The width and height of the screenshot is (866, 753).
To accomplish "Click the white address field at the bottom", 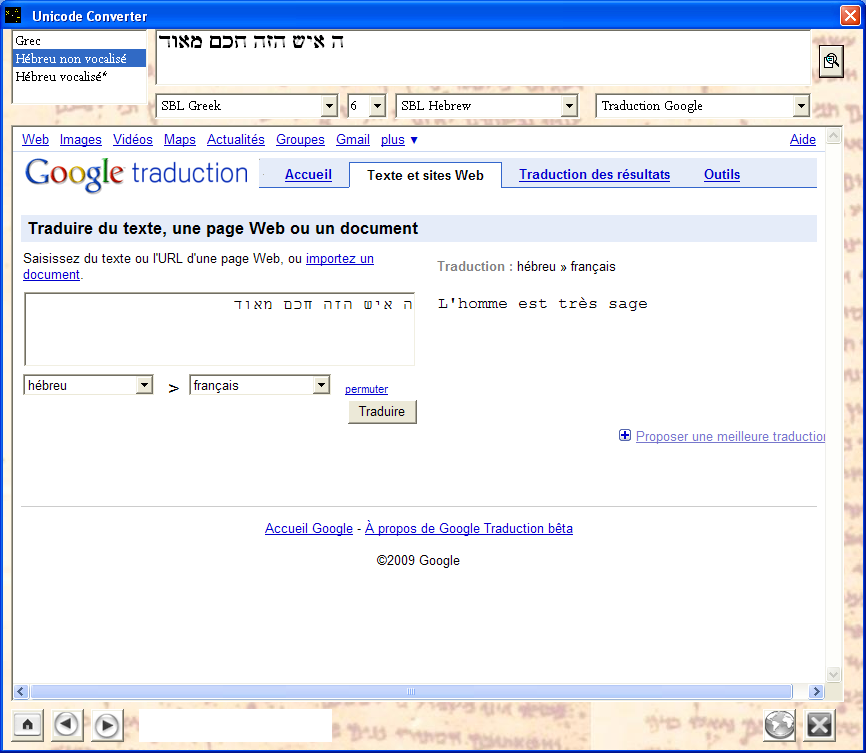I will (x=235, y=725).
